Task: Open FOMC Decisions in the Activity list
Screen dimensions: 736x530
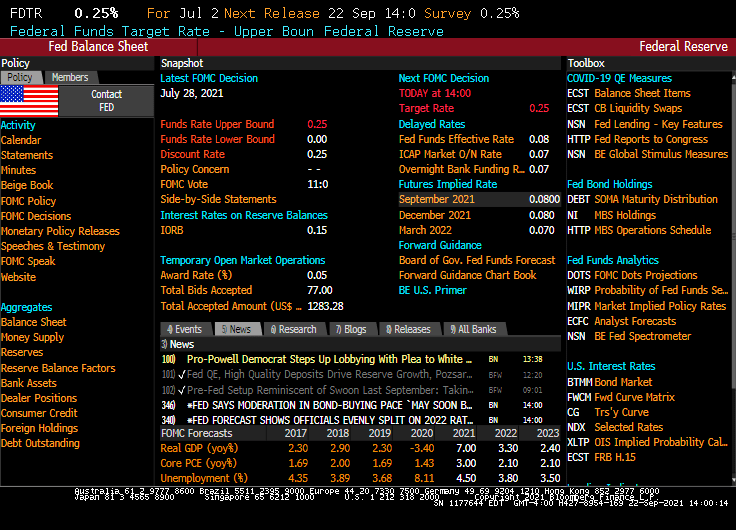Action: click(x=36, y=216)
